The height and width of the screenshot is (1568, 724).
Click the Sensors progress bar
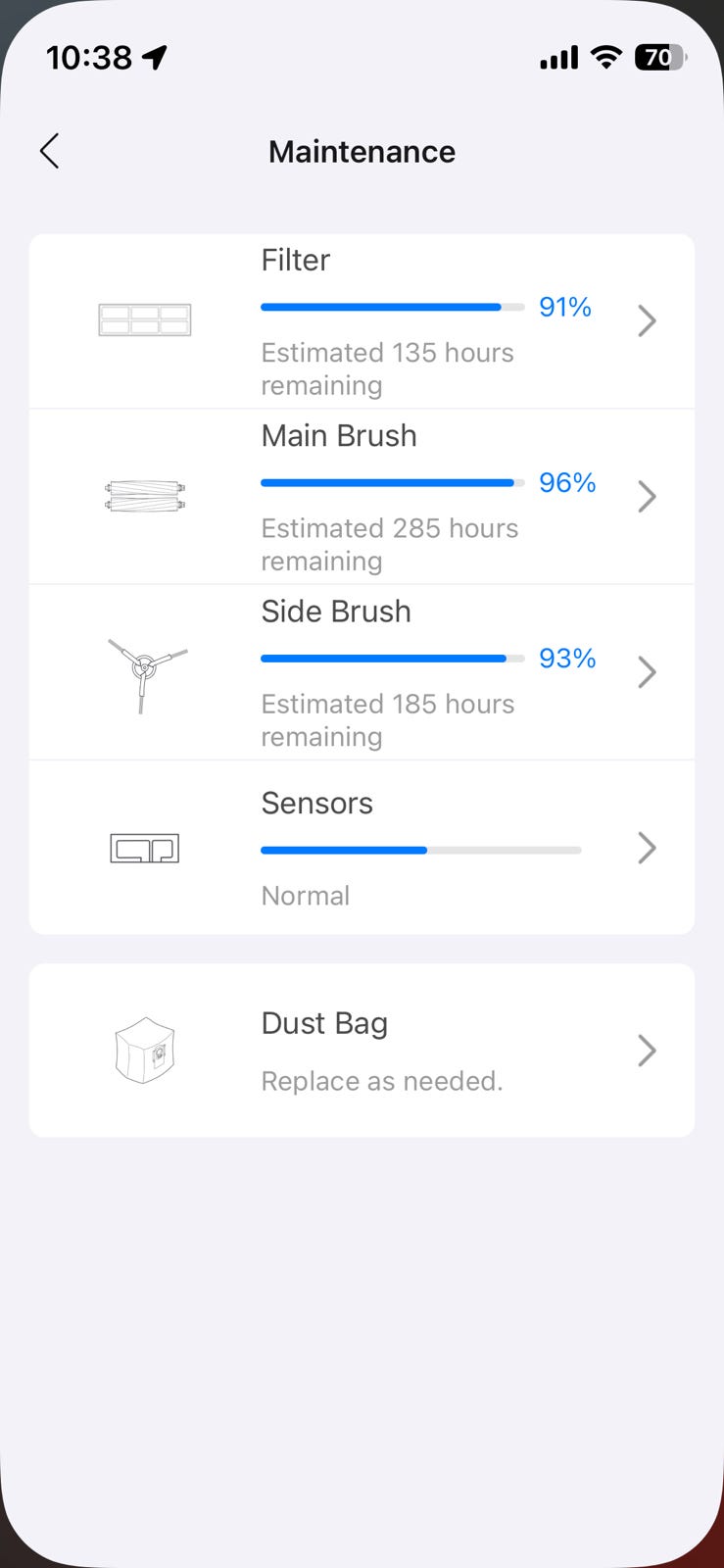point(421,850)
